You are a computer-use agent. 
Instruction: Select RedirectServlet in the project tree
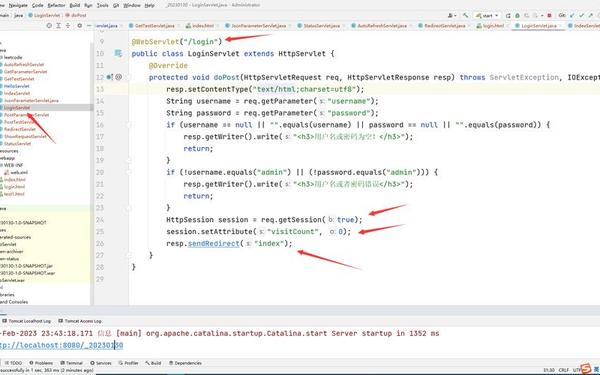pyautogui.click(x=20, y=129)
